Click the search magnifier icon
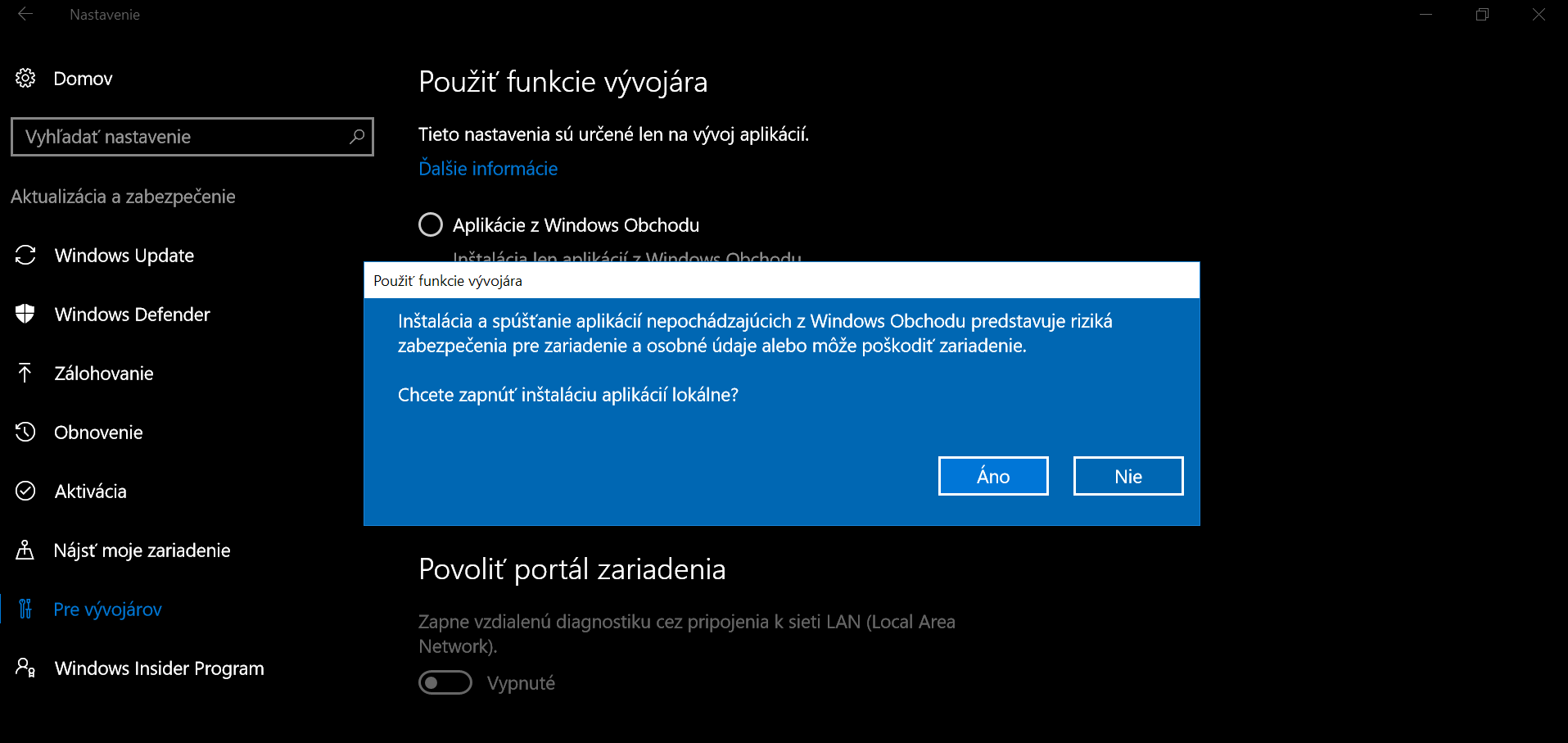This screenshot has width=1568, height=743. (357, 137)
